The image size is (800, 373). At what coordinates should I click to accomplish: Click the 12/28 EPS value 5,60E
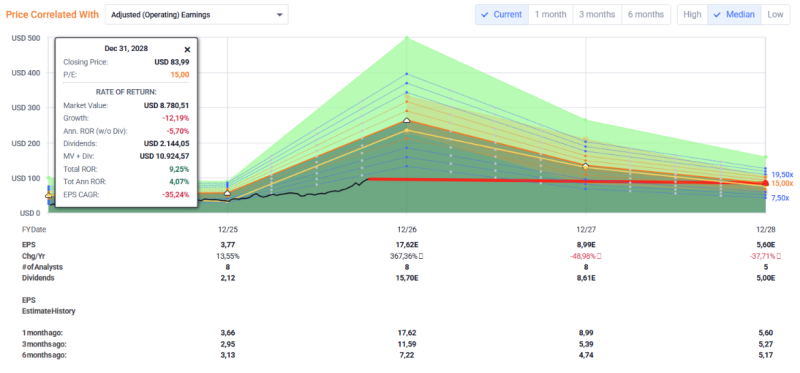[765, 244]
